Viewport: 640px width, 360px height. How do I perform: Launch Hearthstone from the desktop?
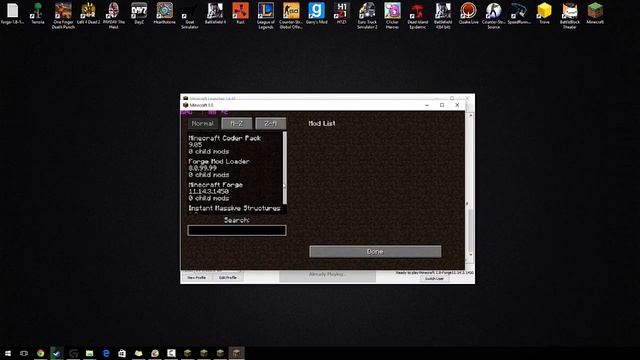(x=164, y=13)
